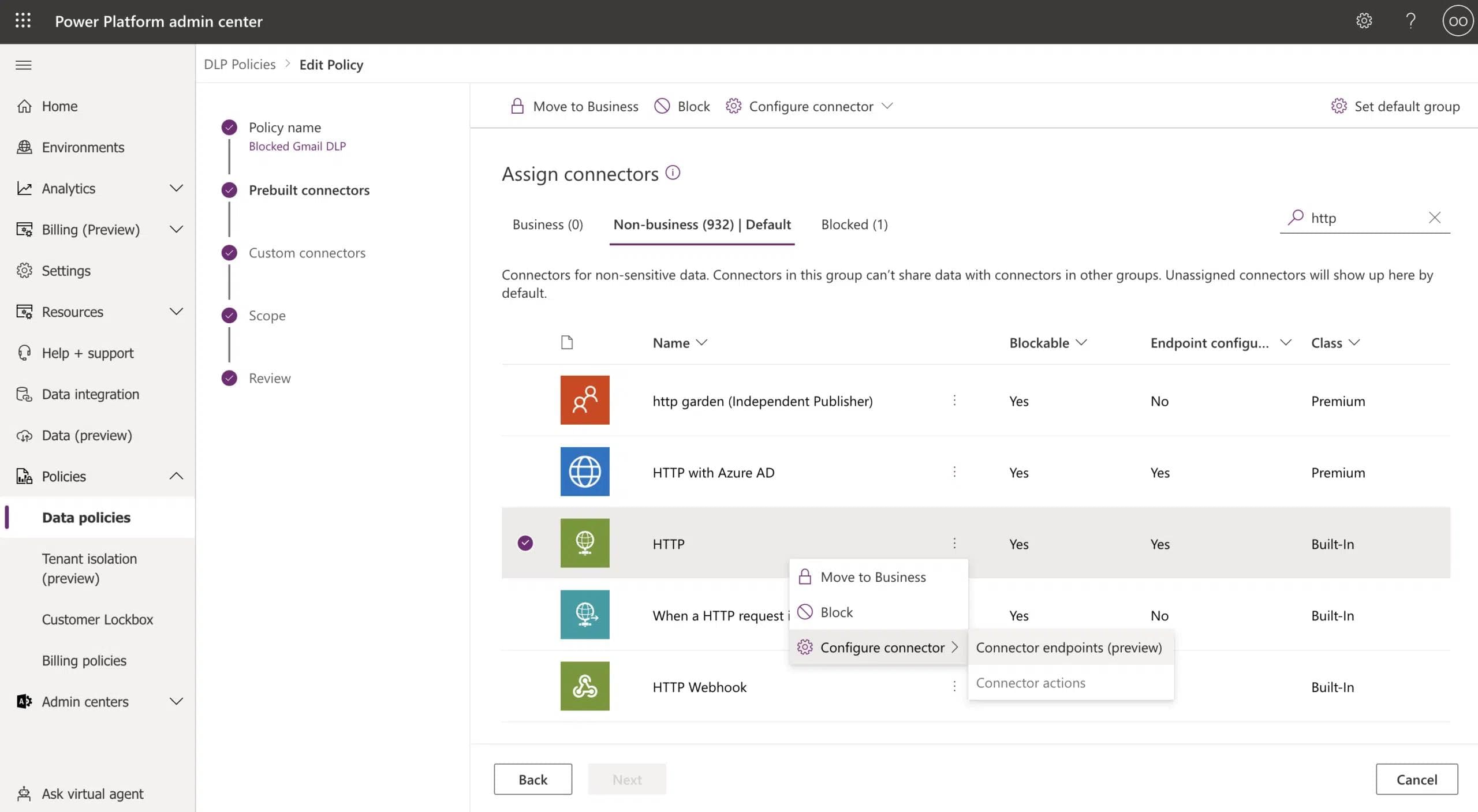Collapse the left navigation hamburger menu
The width and height of the screenshot is (1478, 812).
23,65
